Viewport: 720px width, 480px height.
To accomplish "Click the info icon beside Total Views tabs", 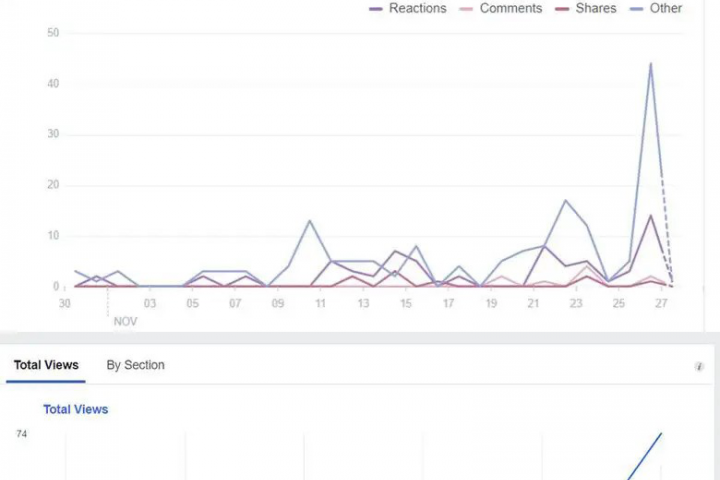I will pos(699,367).
